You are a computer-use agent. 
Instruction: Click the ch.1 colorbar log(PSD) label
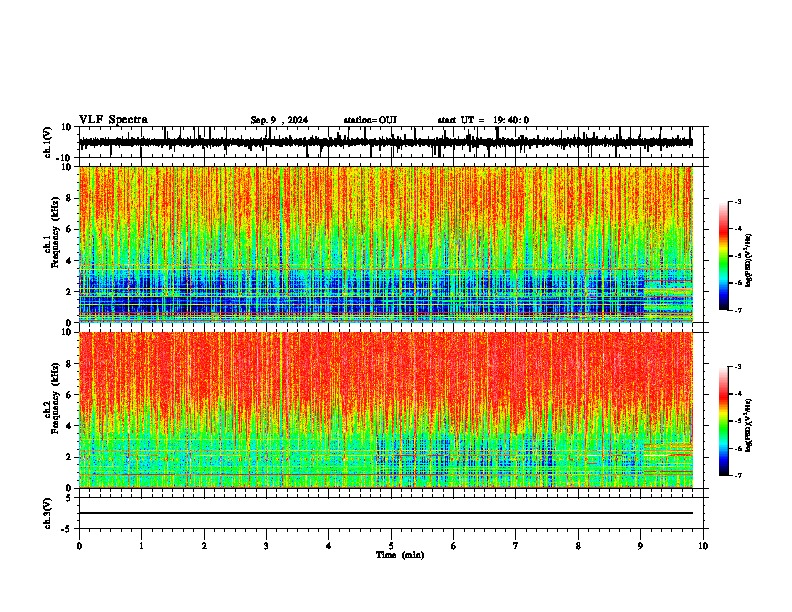748,260
